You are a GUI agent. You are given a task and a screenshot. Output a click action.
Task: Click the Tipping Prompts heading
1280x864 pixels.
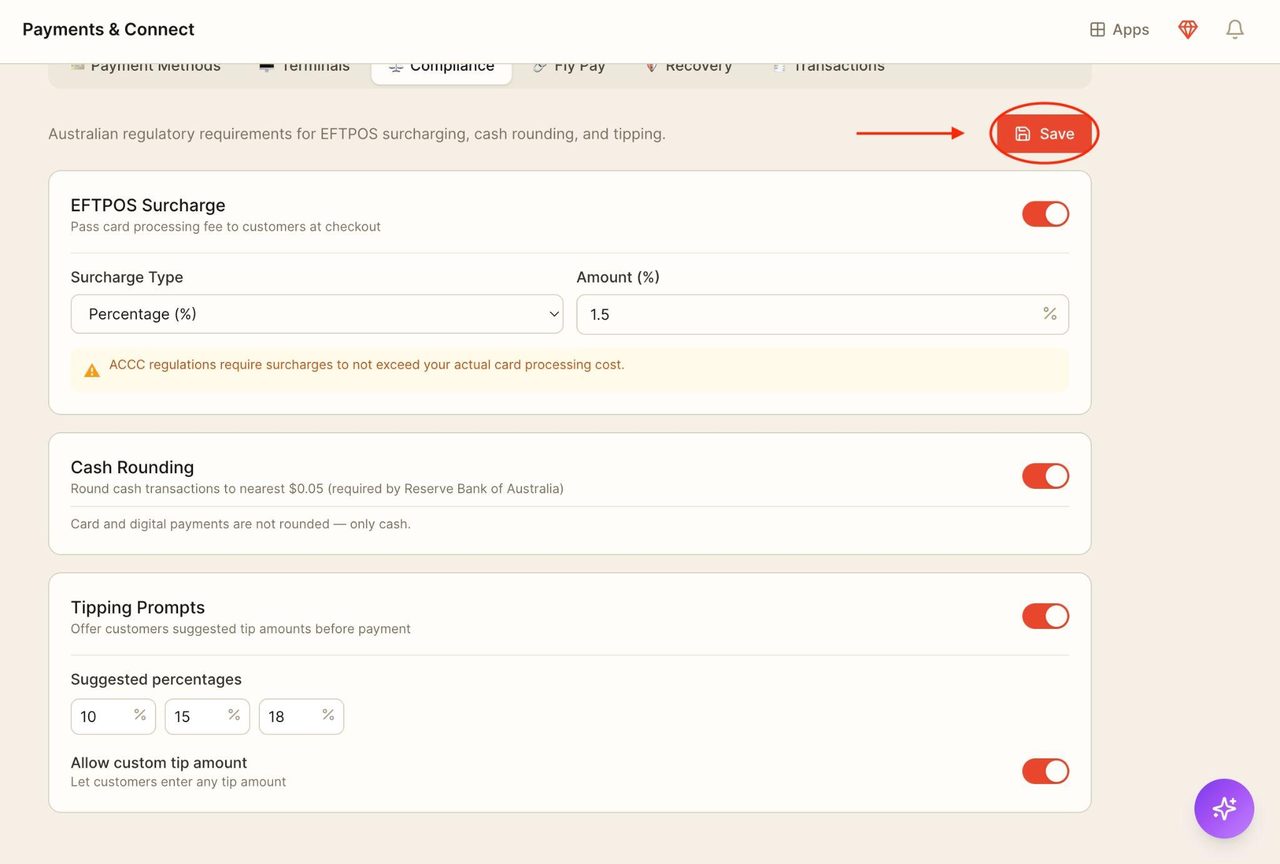pos(138,607)
